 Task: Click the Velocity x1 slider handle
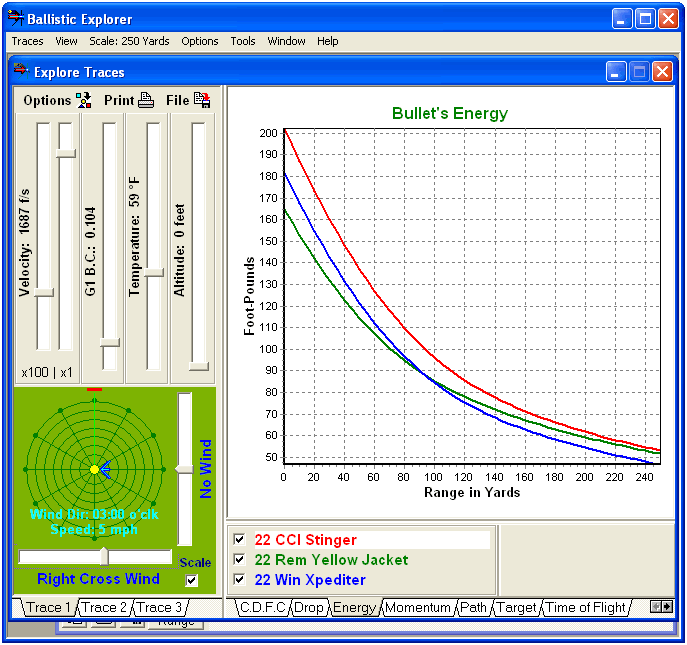[66, 153]
